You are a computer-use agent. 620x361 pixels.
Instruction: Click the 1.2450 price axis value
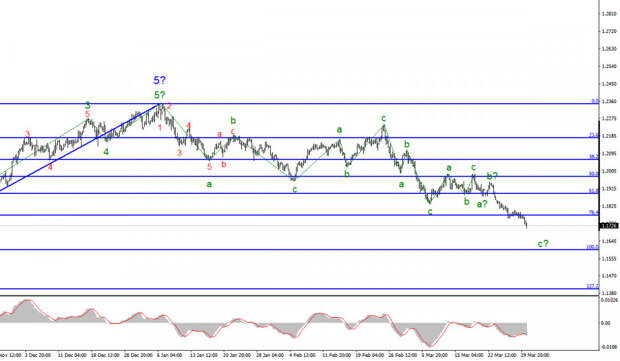609,84
